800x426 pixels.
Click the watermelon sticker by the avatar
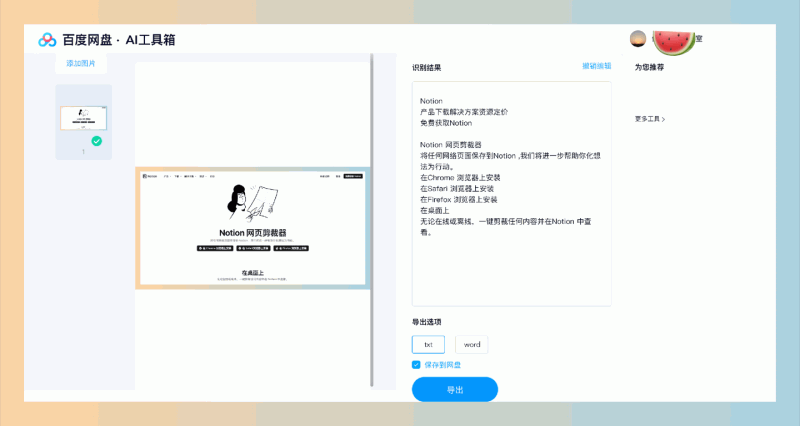point(673,42)
